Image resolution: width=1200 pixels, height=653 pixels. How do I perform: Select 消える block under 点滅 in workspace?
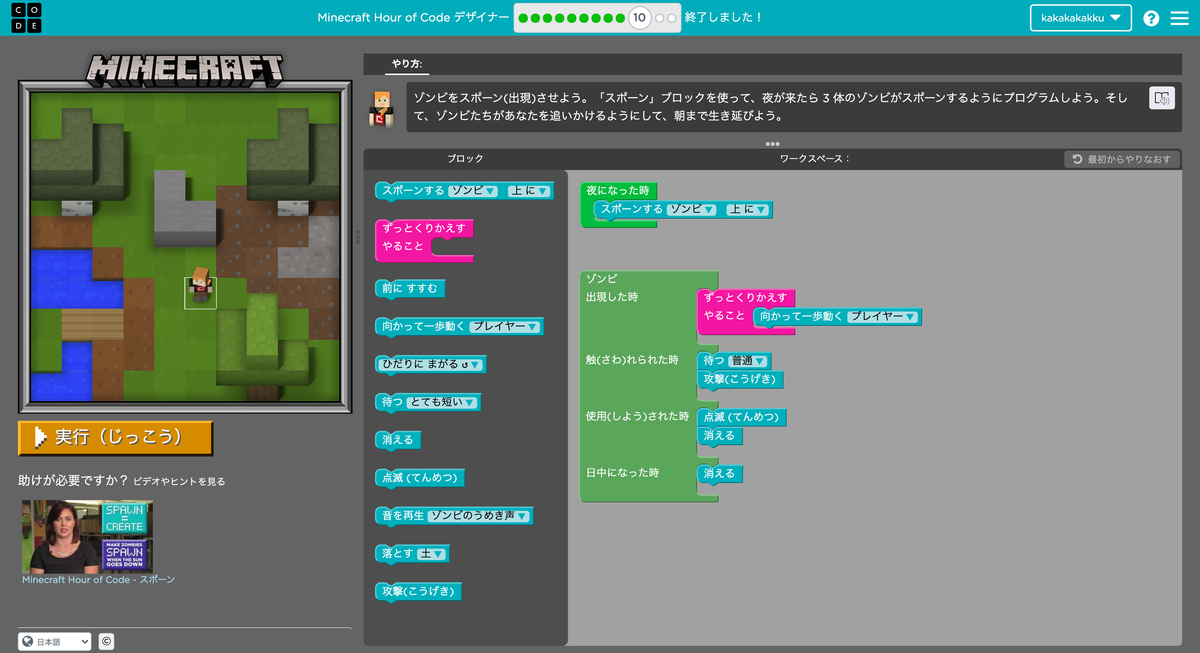tap(719, 435)
